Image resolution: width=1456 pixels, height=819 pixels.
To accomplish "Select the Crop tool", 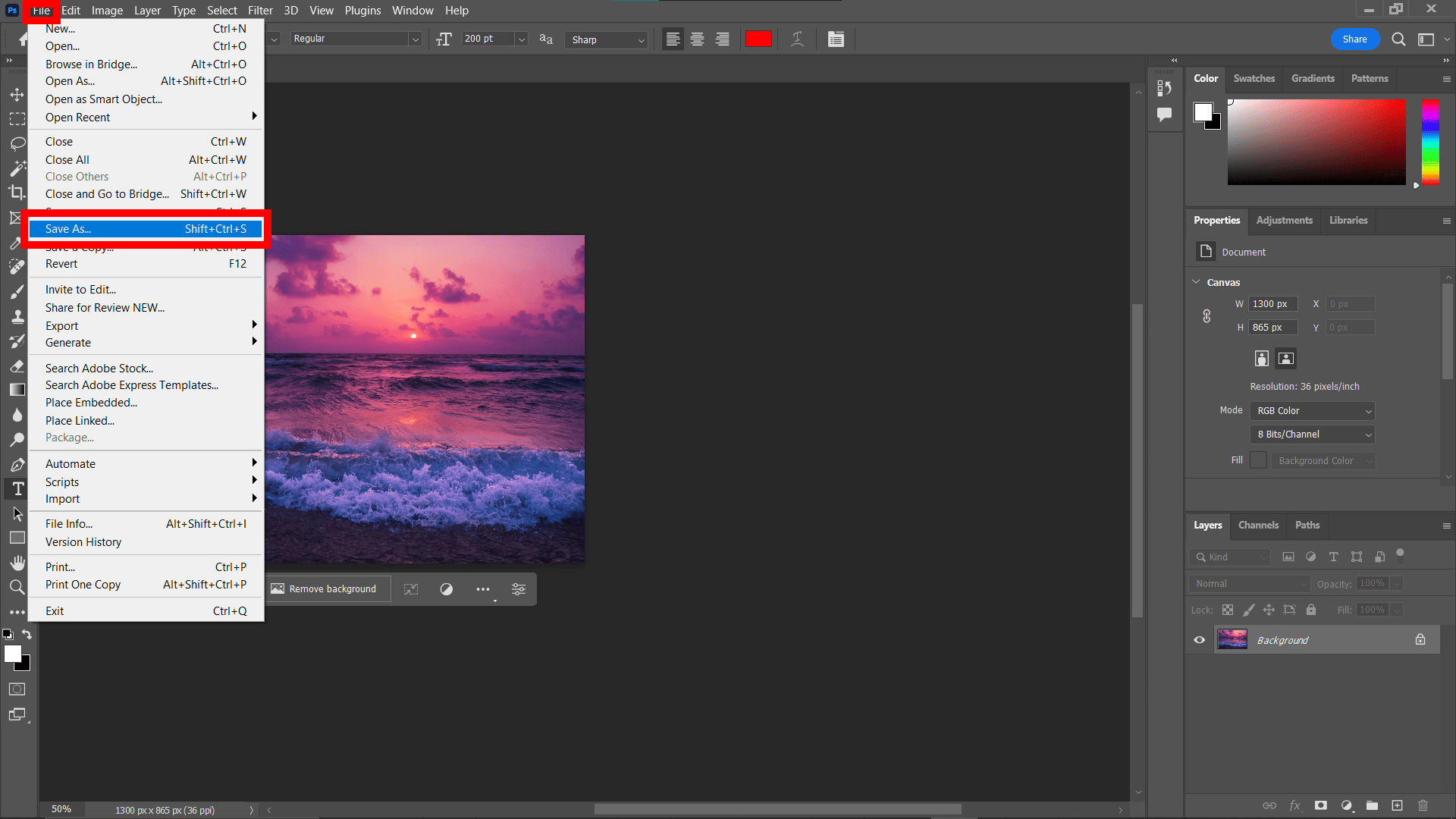I will tap(17, 193).
